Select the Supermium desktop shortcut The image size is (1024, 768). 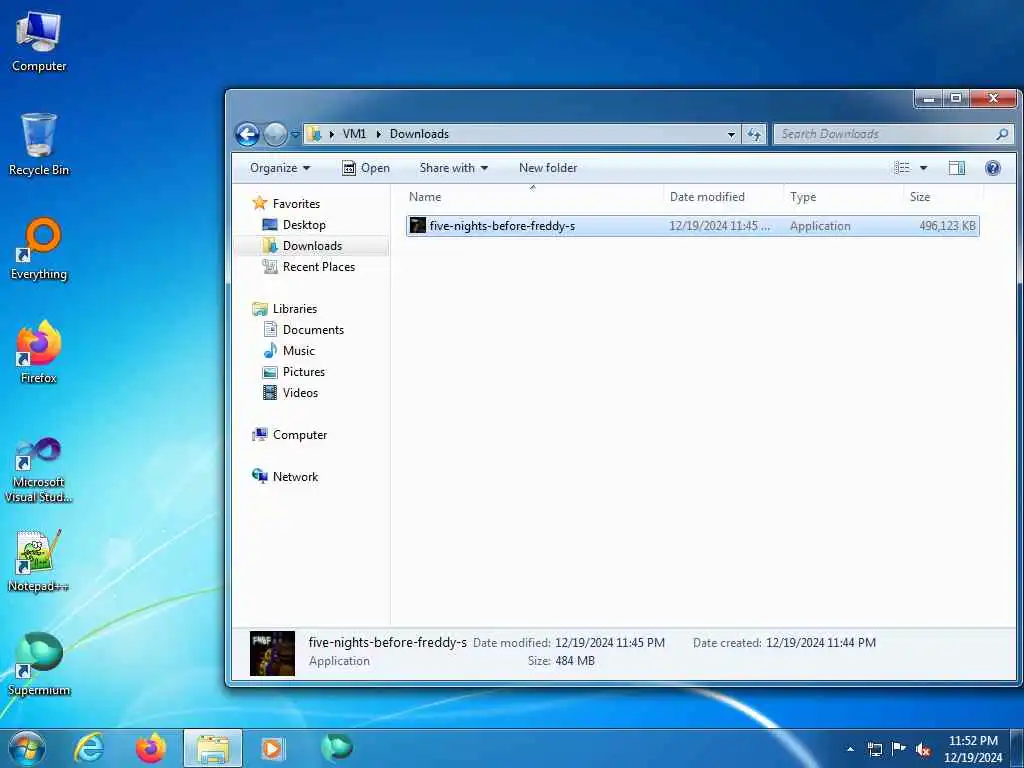39,665
